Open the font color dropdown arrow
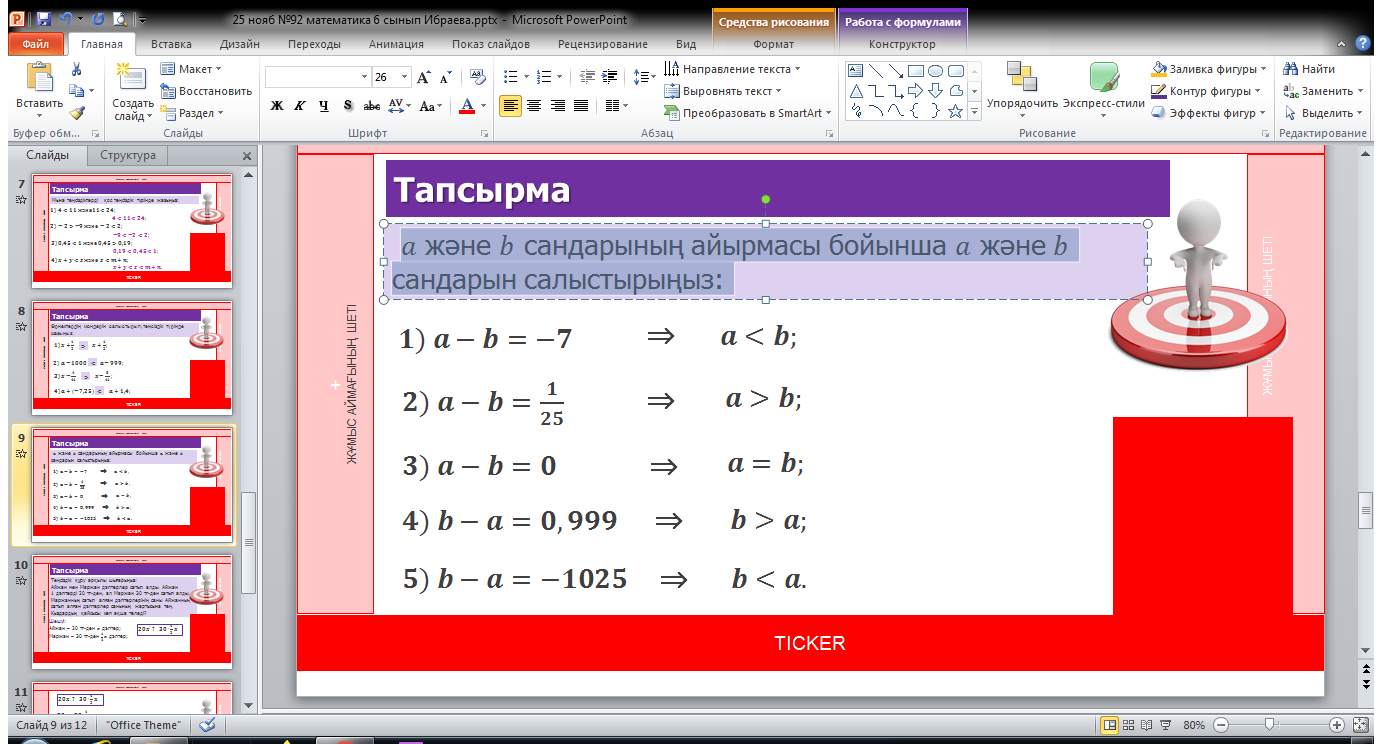This screenshot has width=1382, height=744. pyautogui.click(x=484, y=106)
